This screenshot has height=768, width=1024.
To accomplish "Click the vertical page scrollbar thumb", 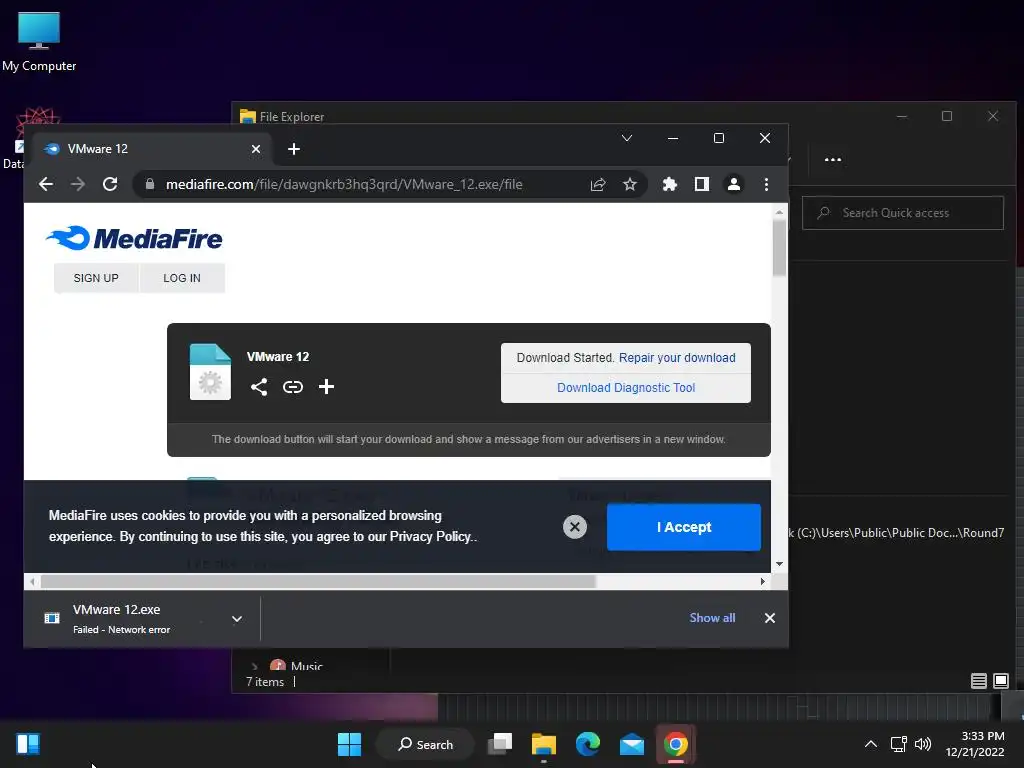I will (x=779, y=248).
